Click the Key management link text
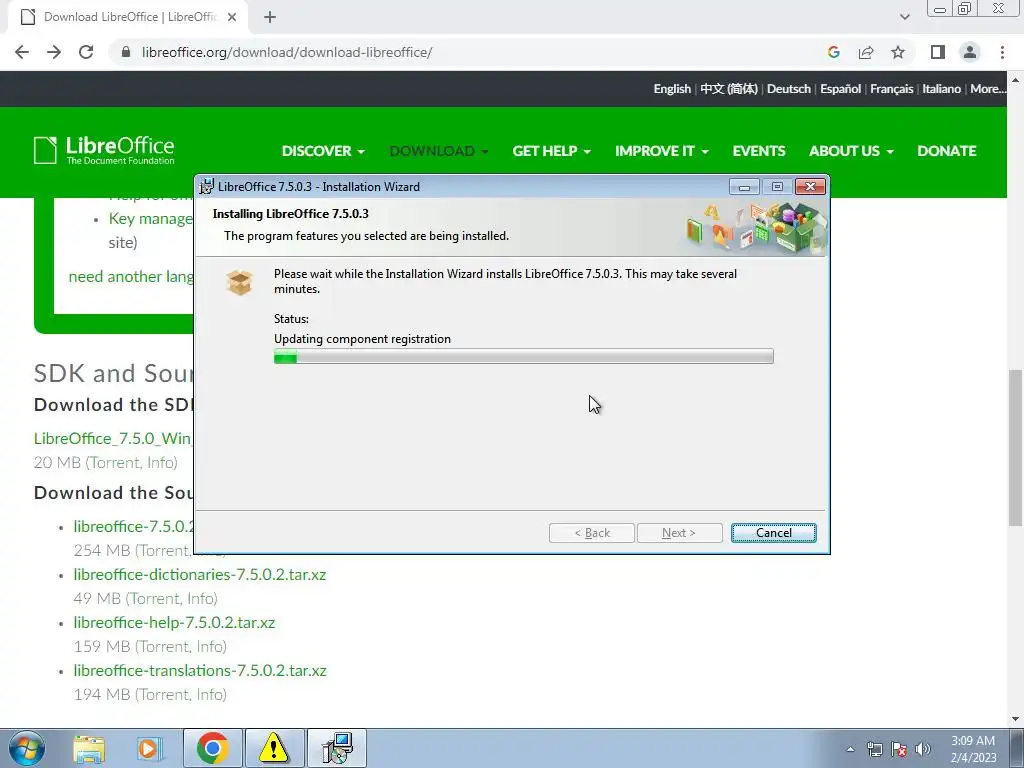This screenshot has height=768, width=1024. (151, 219)
